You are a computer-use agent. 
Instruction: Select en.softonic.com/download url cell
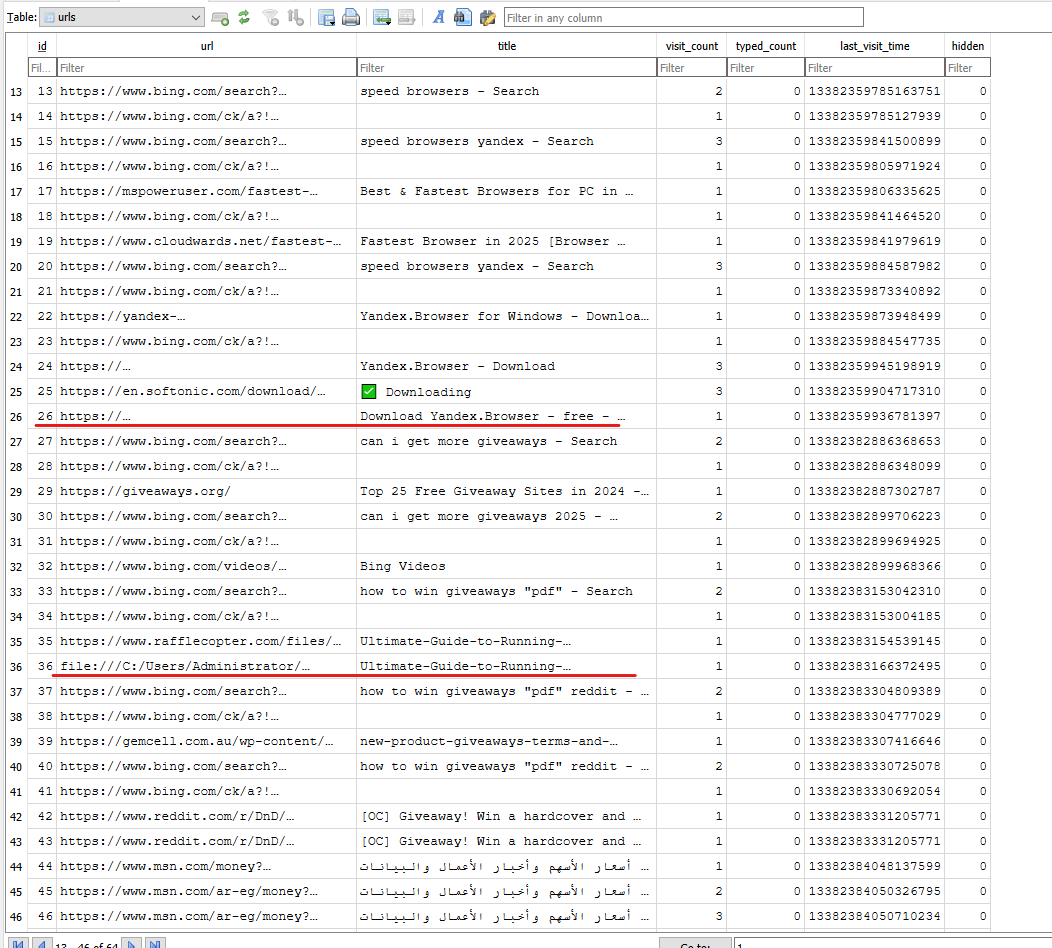[x=207, y=392]
